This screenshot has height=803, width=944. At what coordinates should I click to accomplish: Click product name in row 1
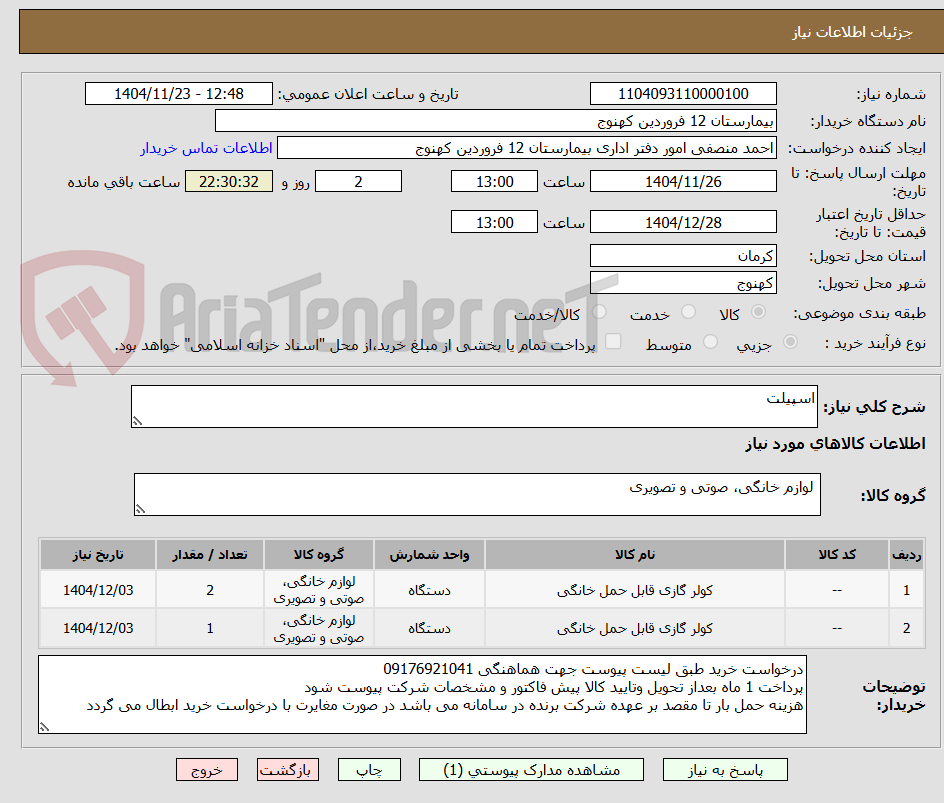point(635,591)
